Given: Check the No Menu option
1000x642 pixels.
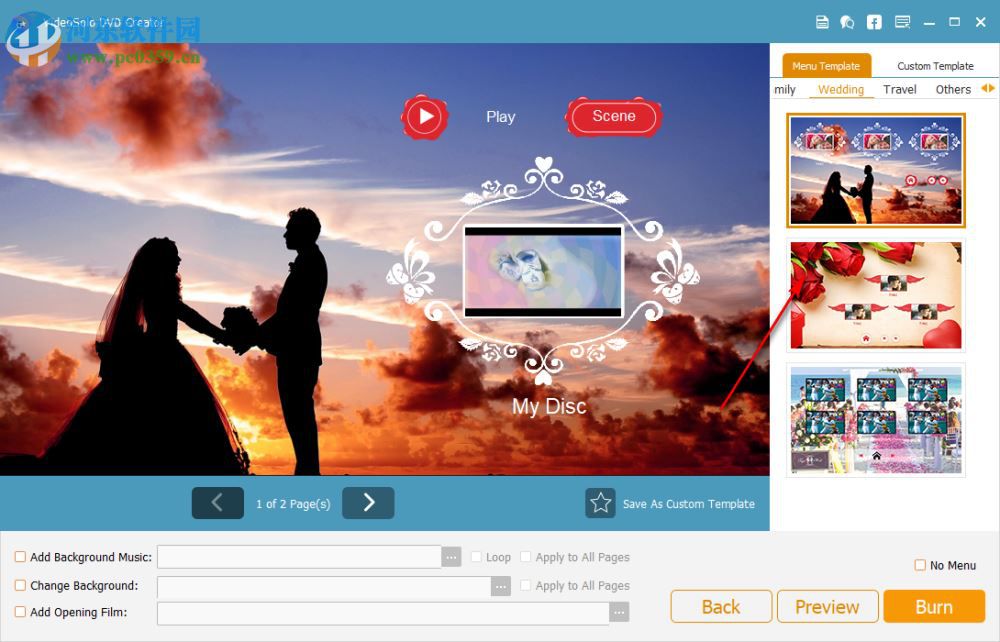Looking at the screenshot, I should click(919, 565).
